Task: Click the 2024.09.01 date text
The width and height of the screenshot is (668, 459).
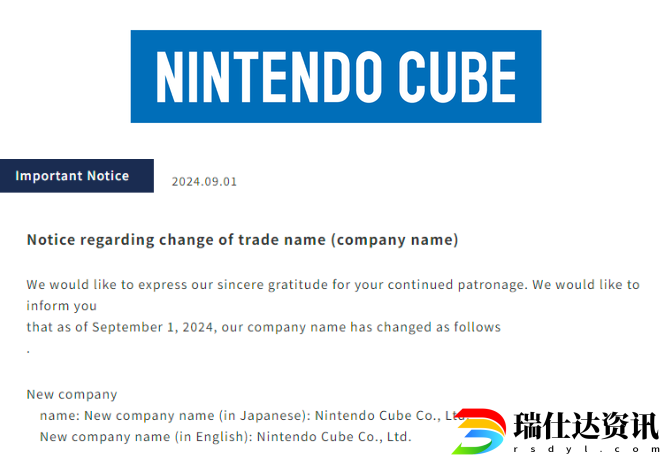Action: pyautogui.click(x=204, y=182)
